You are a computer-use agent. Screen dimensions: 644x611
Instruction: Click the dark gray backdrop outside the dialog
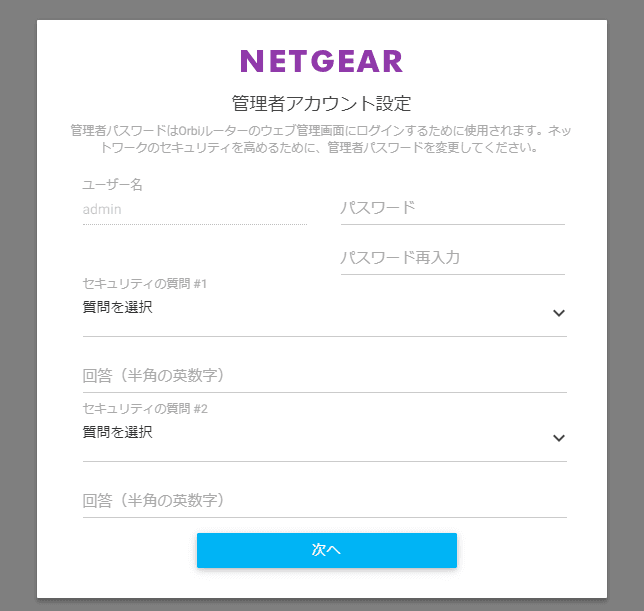[x=18, y=300]
